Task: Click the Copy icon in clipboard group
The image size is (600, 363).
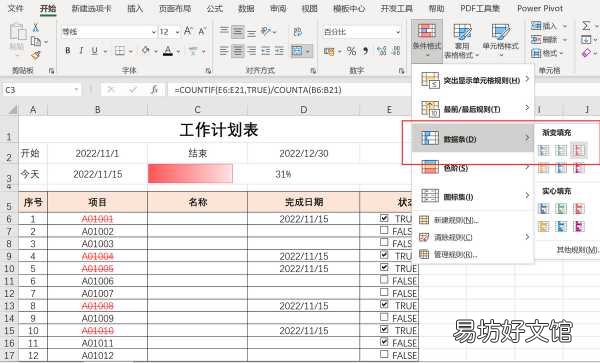Action: [x=36, y=41]
